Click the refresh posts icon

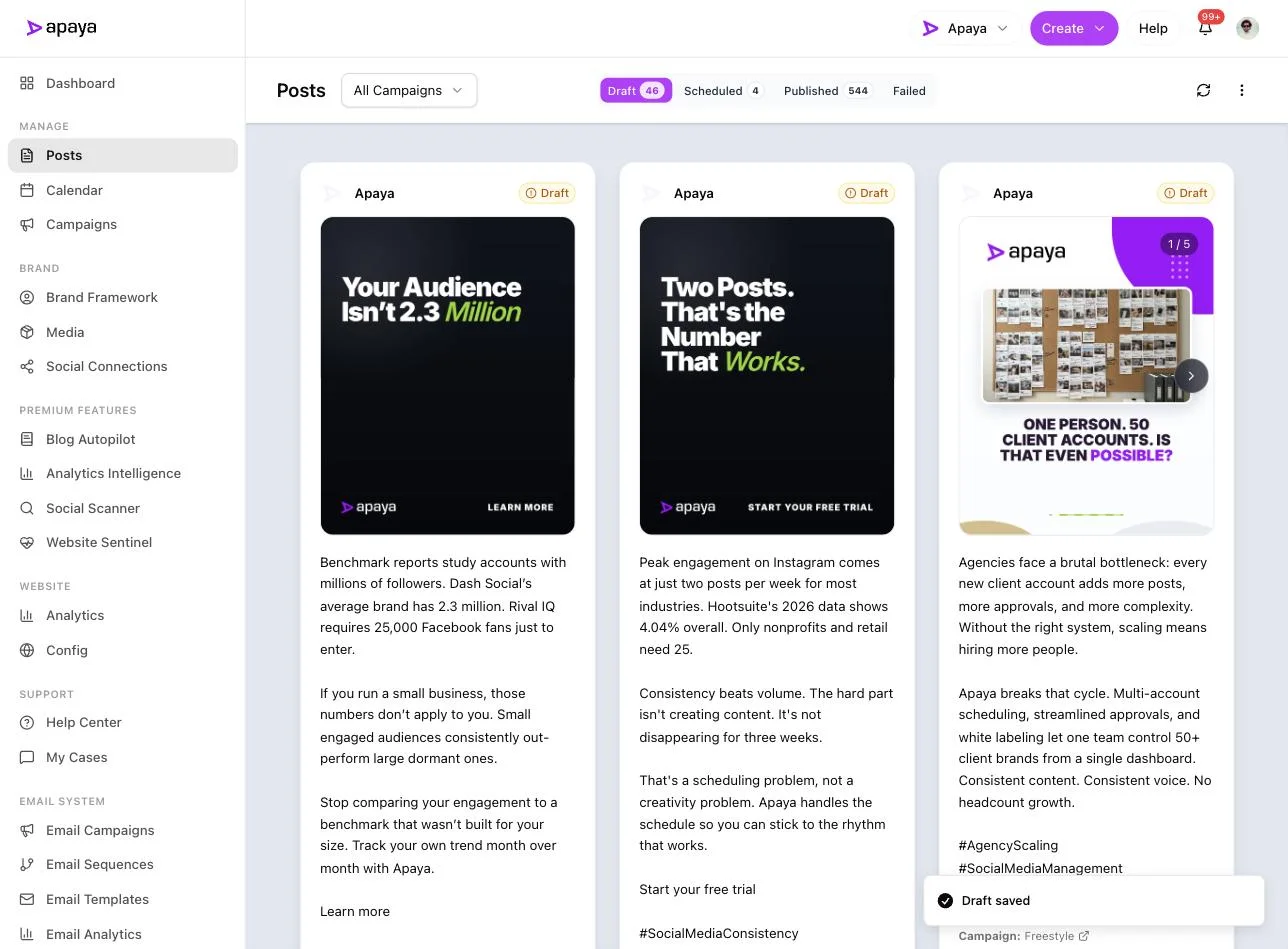point(1203,90)
